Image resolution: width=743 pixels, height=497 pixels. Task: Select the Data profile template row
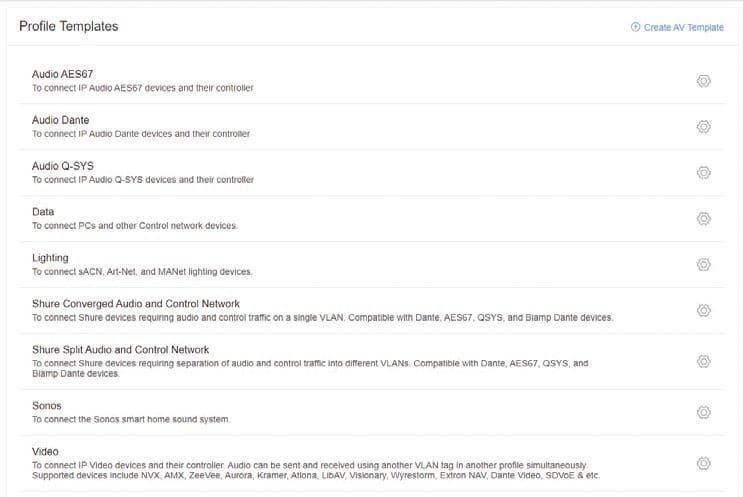tap(43, 212)
